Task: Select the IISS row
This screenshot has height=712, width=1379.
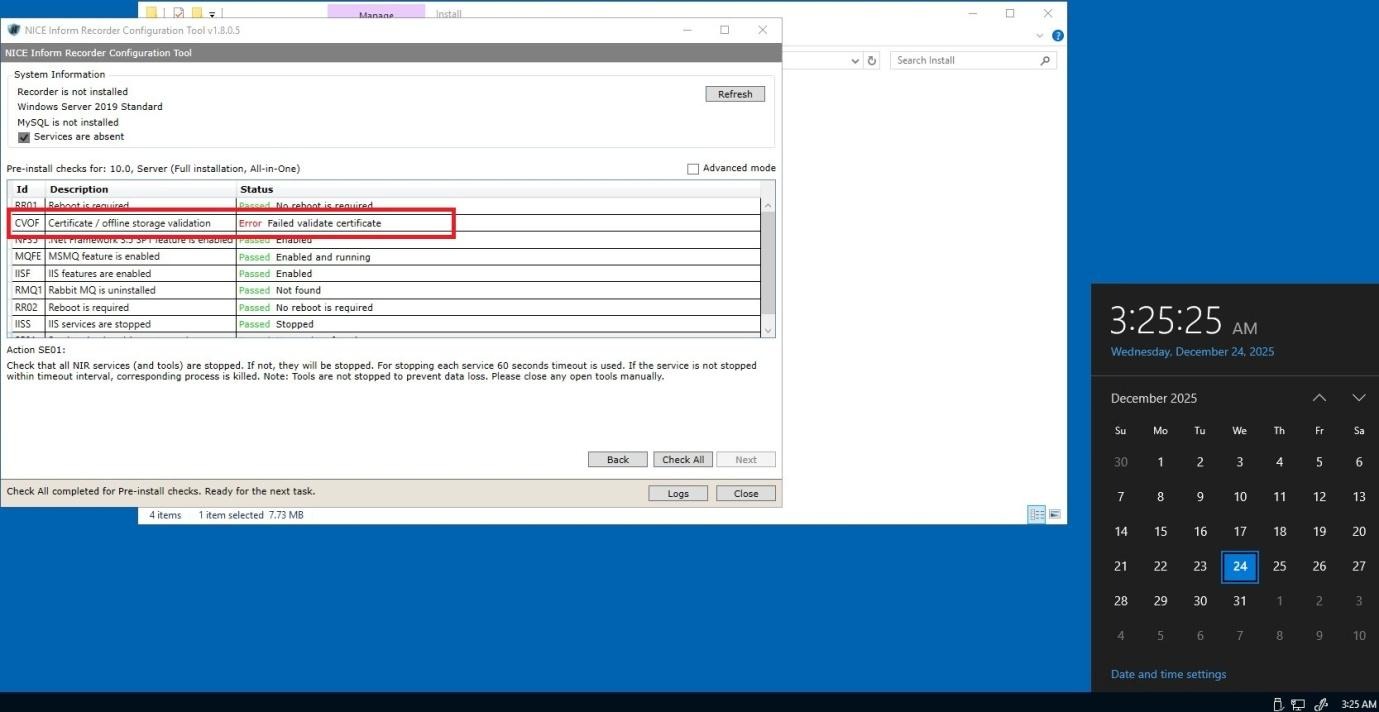Action: pyautogui.click(x=385, y=325)
